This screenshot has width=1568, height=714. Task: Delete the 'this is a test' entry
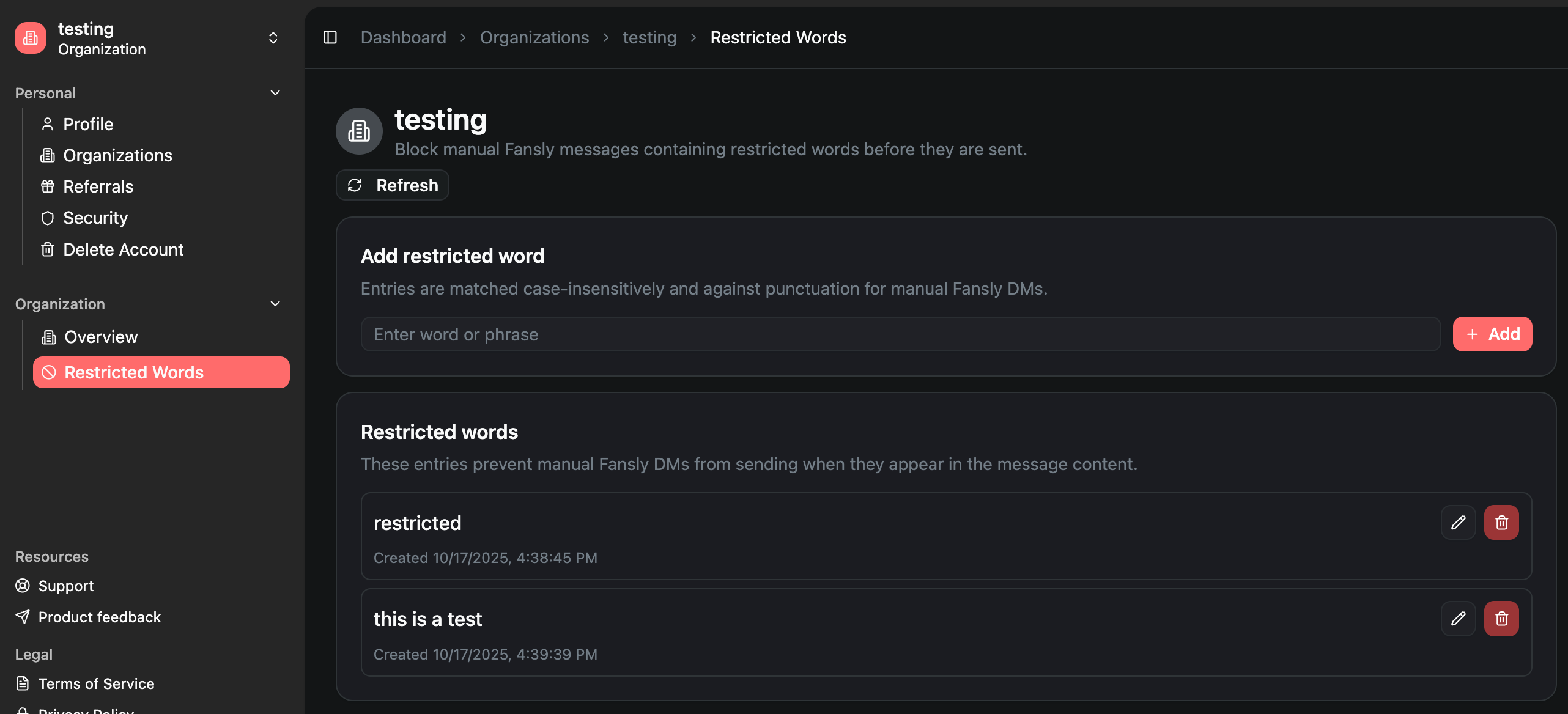coord(1502,619)
